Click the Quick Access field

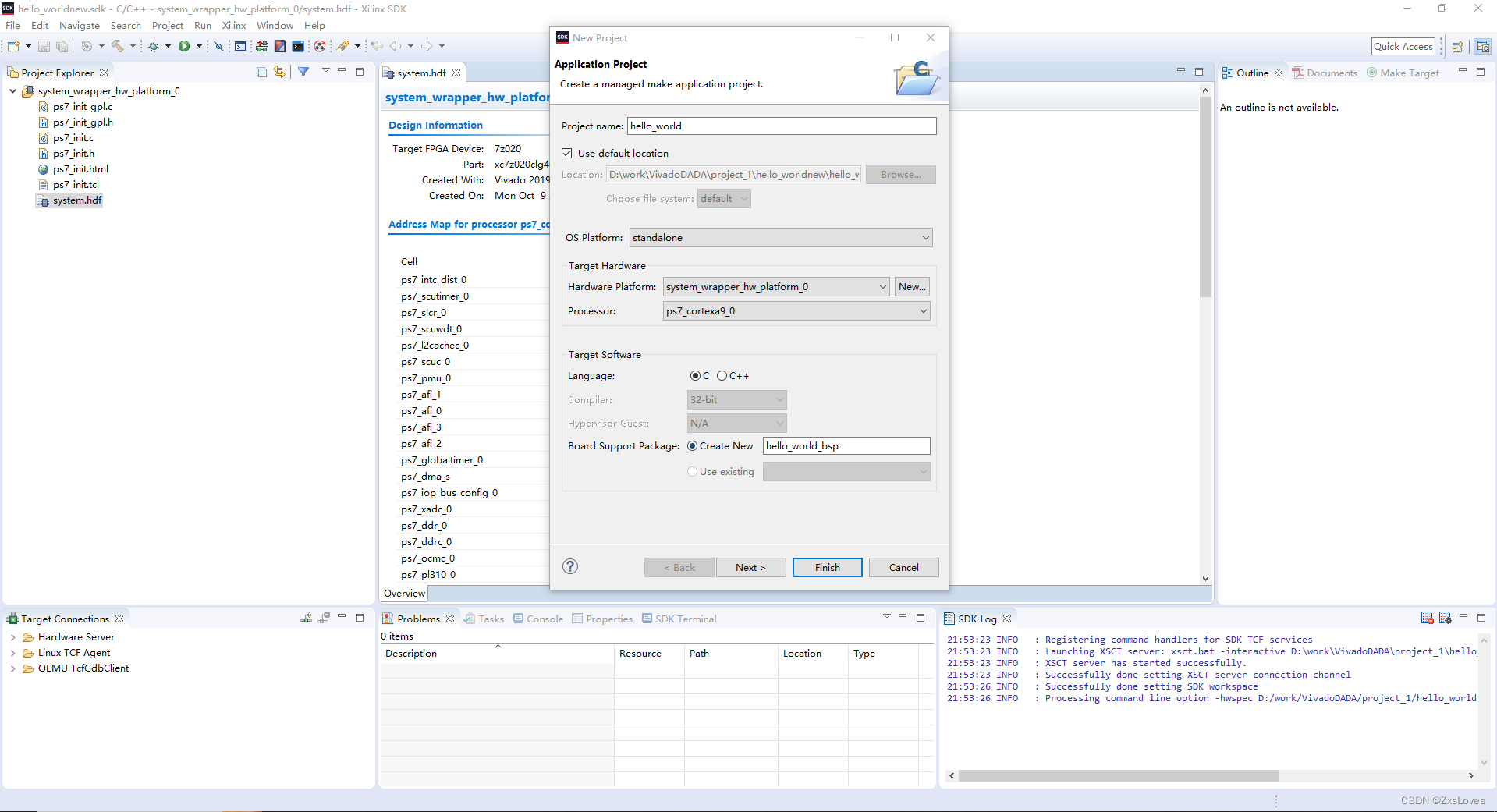coord(1403,46)
